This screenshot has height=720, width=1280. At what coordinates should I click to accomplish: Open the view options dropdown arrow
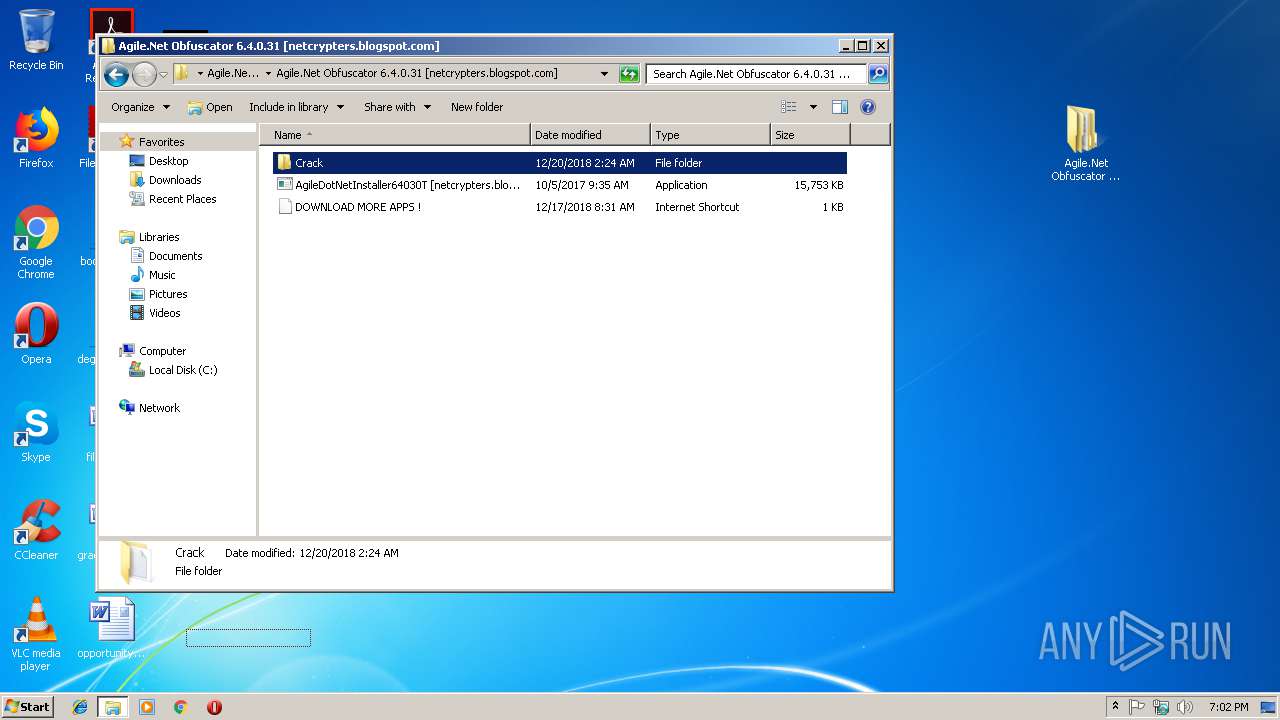tap(813, 107)
